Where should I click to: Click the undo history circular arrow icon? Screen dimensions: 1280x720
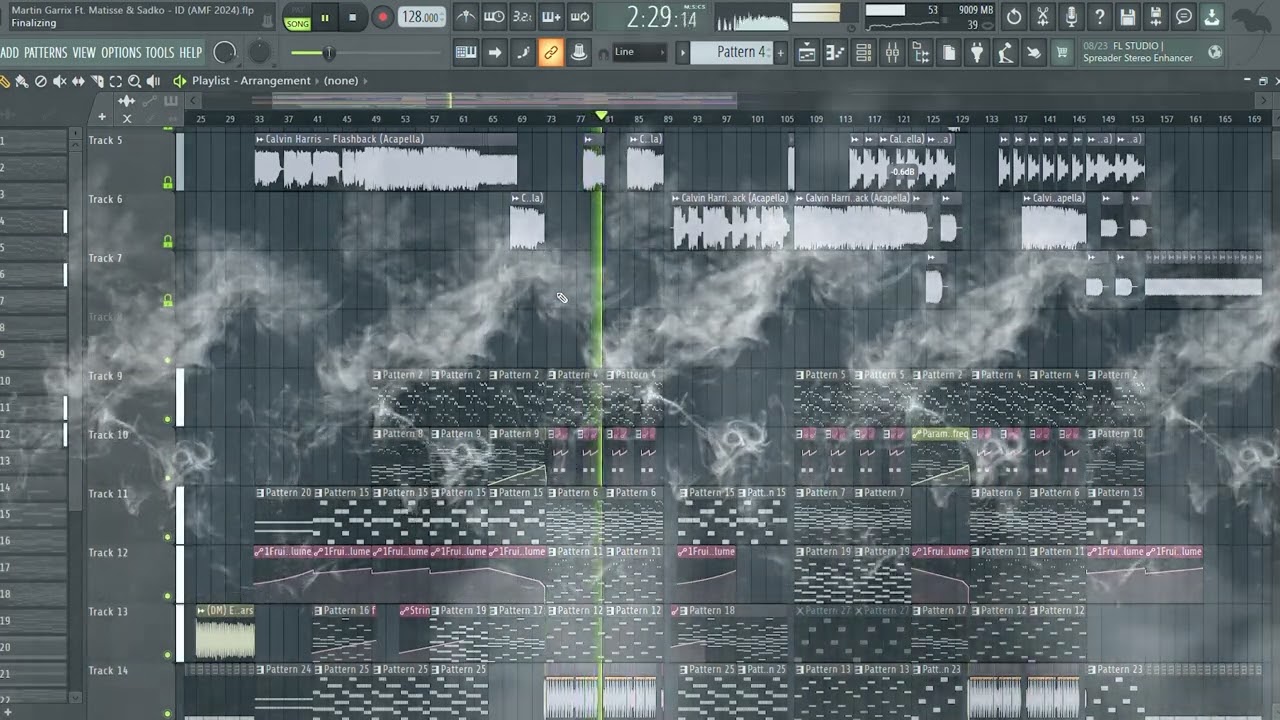click(1014, 17)
